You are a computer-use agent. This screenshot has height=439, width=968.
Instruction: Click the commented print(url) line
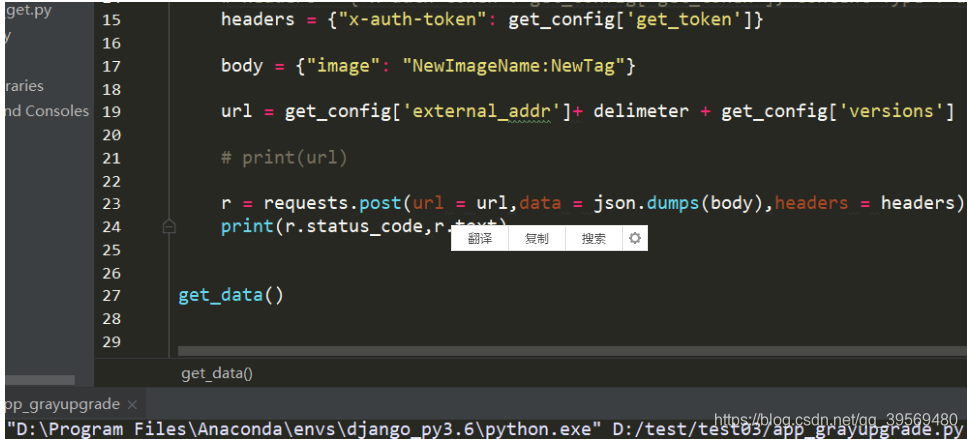tap(284, 158)
